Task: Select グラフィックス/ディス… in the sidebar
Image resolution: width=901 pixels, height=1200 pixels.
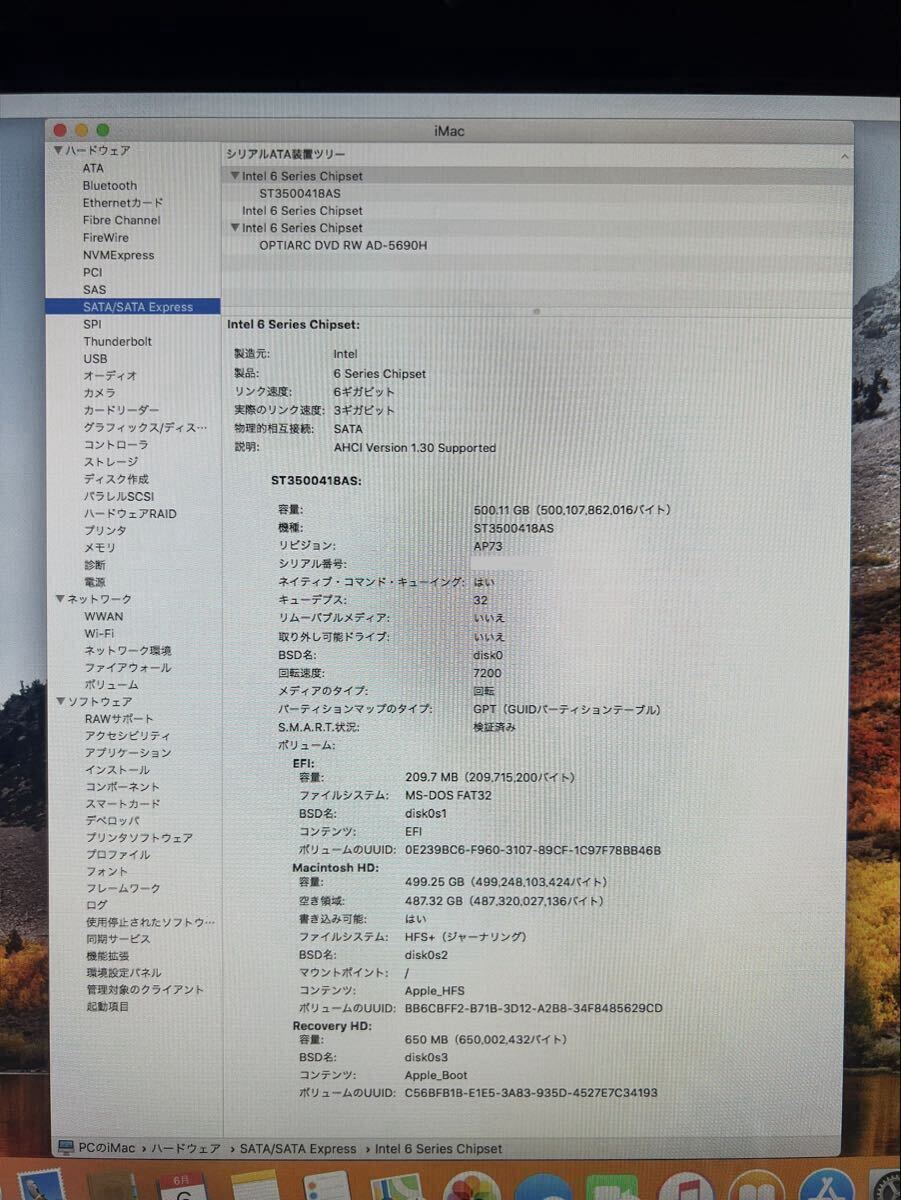Action: [x=146, y=427]
